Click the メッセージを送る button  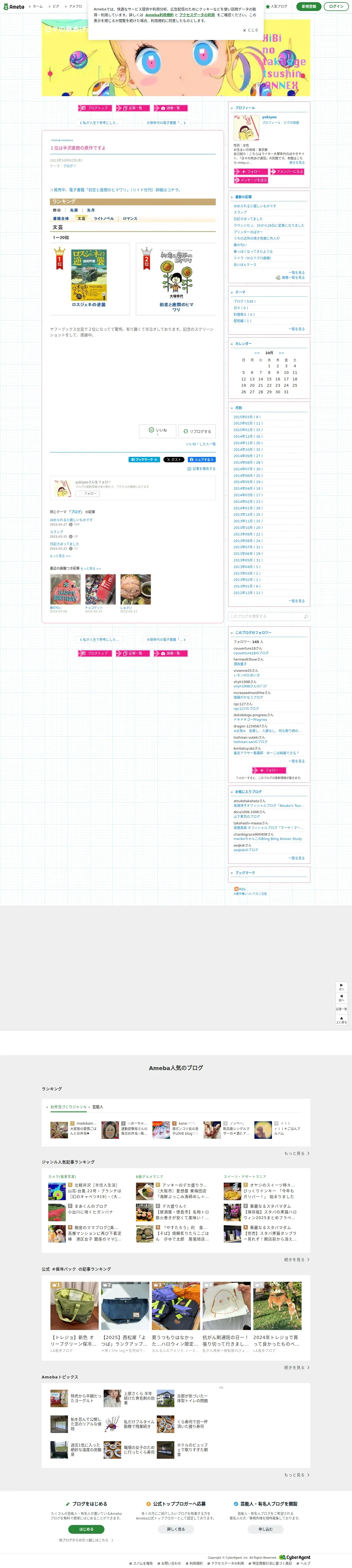tap(250, 180)
